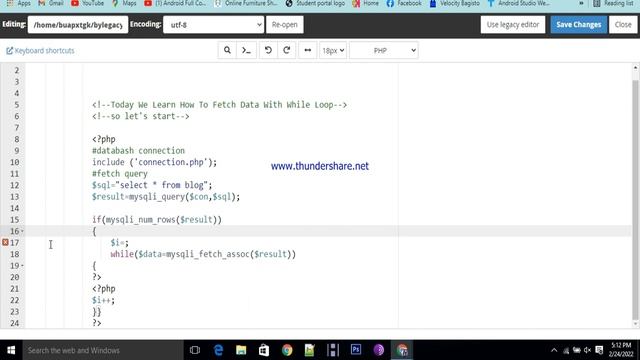This screenshot has width=640, height=360.
Task: Open the Gmail bookmark
Action: coord(51,3)
